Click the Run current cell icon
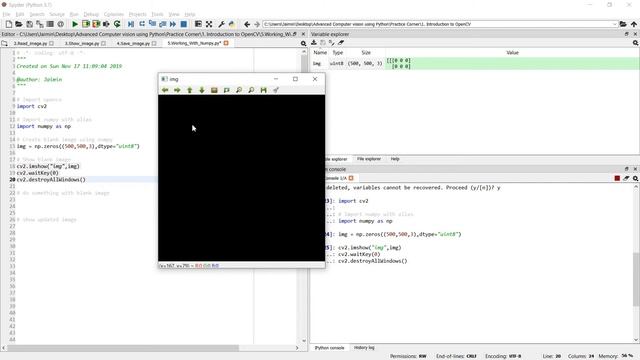This screenshot has height=360, width=640. click(86, 24)
